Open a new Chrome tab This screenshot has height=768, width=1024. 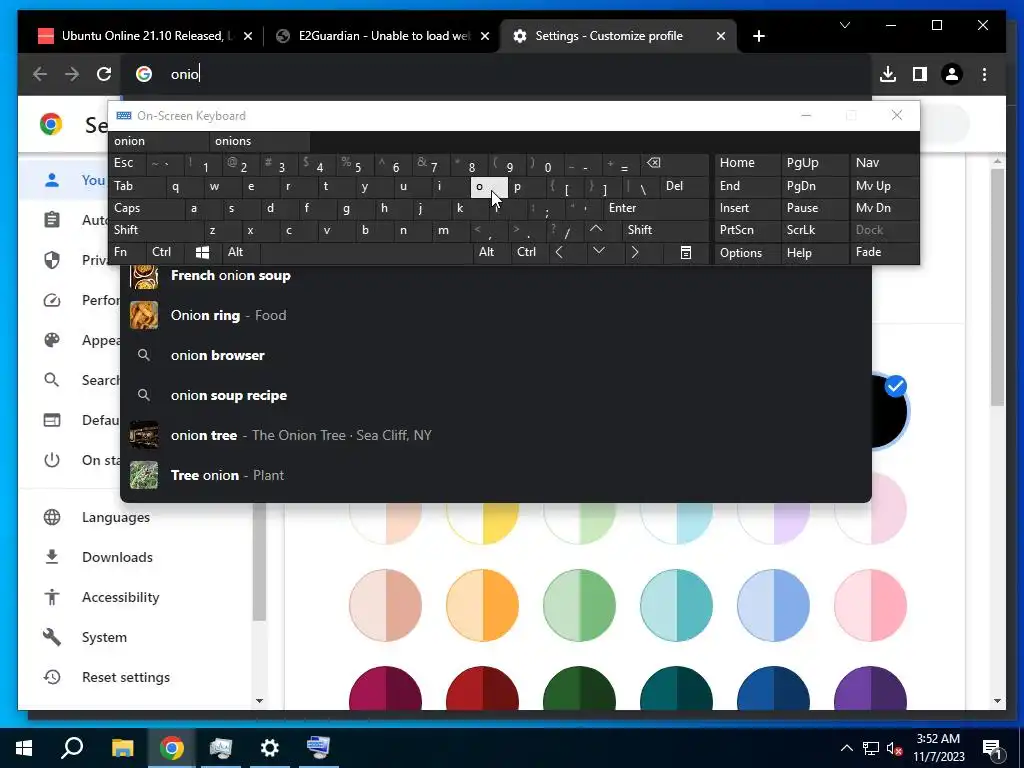(758, 36)
